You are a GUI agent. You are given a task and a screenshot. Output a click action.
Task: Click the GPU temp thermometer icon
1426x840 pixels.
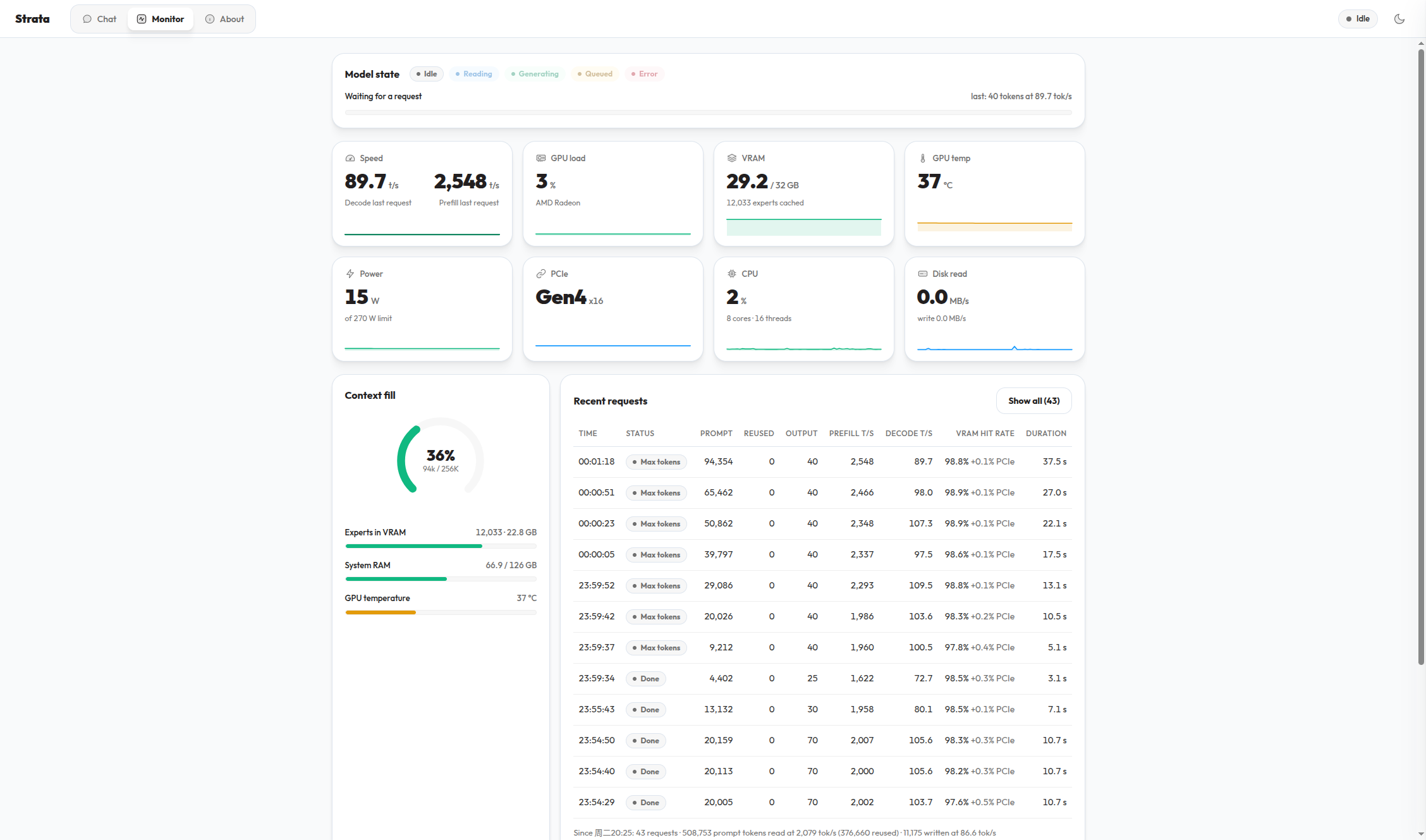923,158
